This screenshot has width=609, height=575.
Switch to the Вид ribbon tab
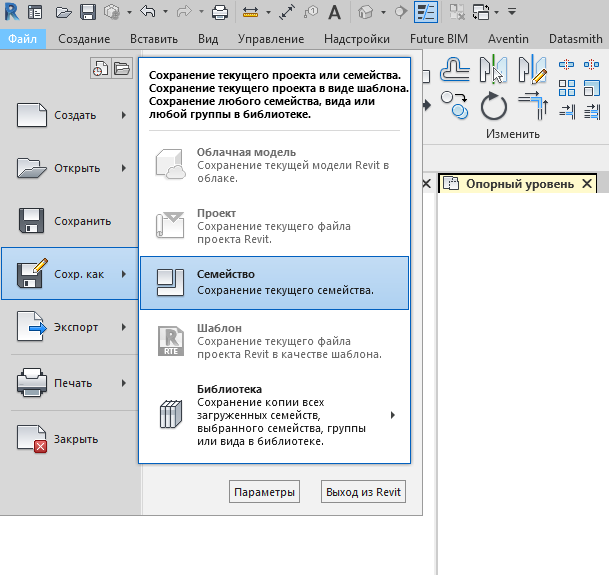(208, 39)
